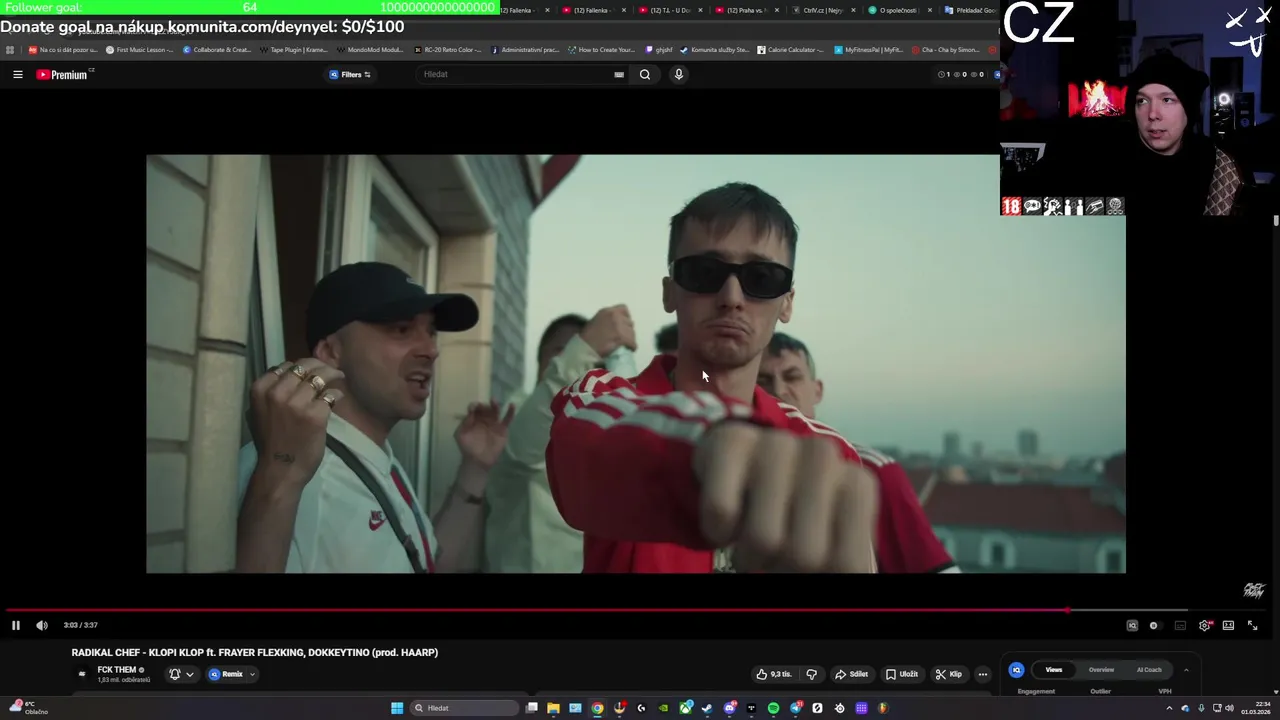Save video with Uložit
This screenshot has width=1280, height=720.
coord(901,674)
